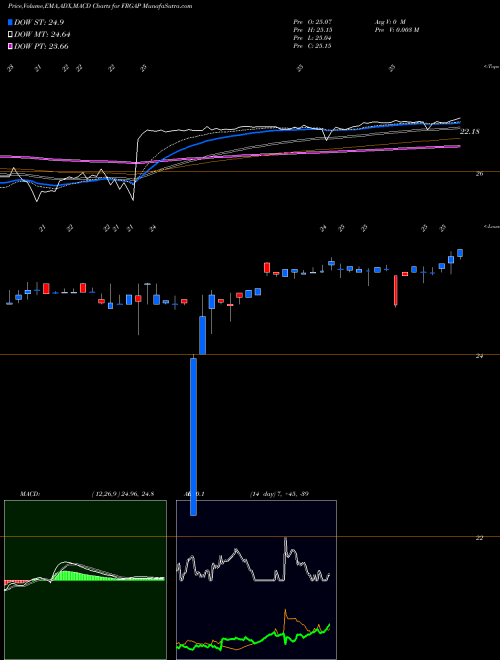Select the 'DOW ST: 24.9' legend text
The height and width of the screenshot is (660, 500).
(39, 23)
